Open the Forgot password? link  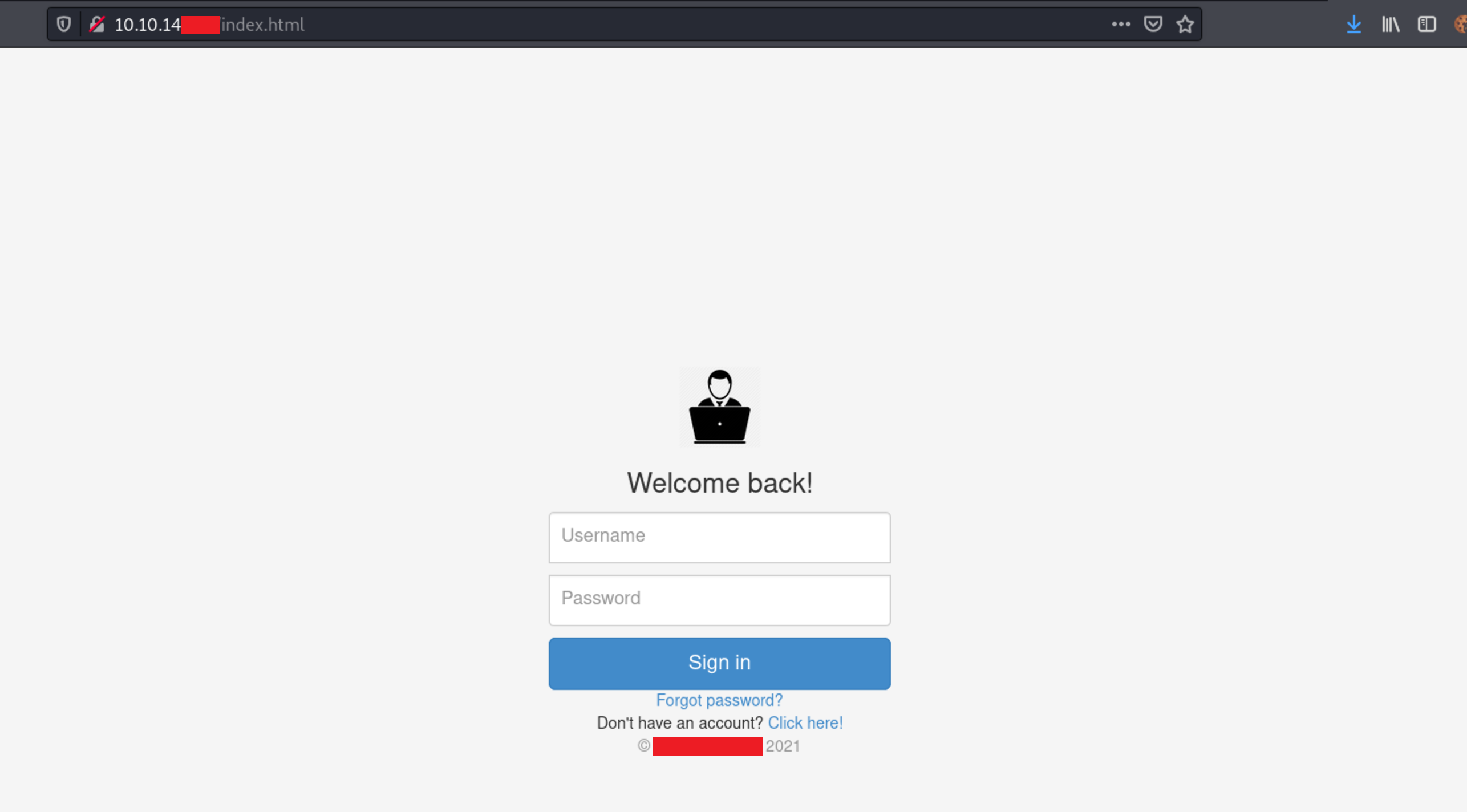tap(719, 700)
